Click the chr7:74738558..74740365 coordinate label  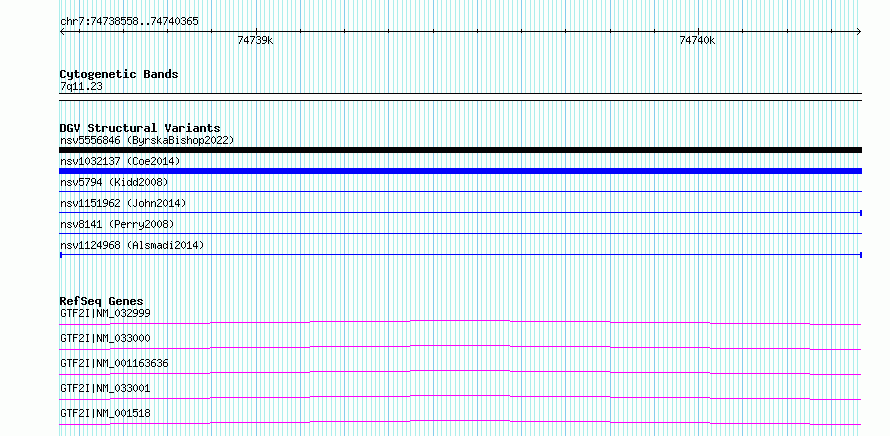pos(129,21)
